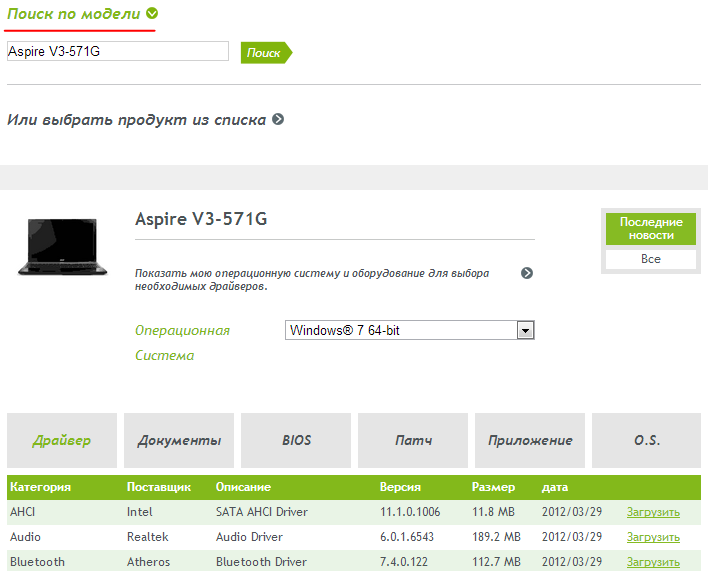This screenshot has height=571, width=708.
Task: Click the arrow icon to show my operating system
Action: [x=526, y=273]
